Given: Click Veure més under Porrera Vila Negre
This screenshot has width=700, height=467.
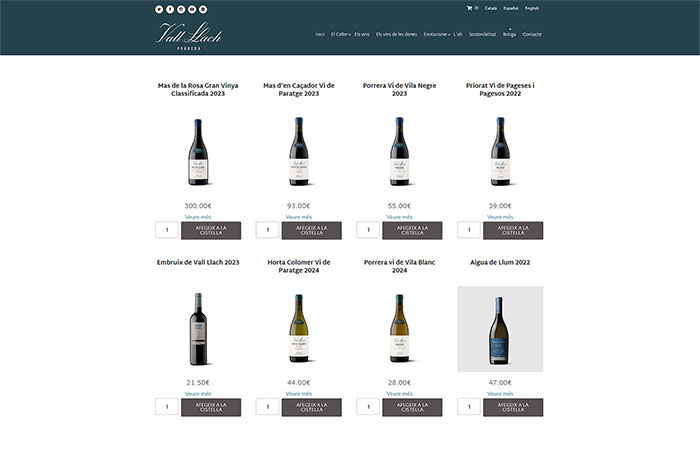Looking at the screenshot, I should tap(399, 216).
